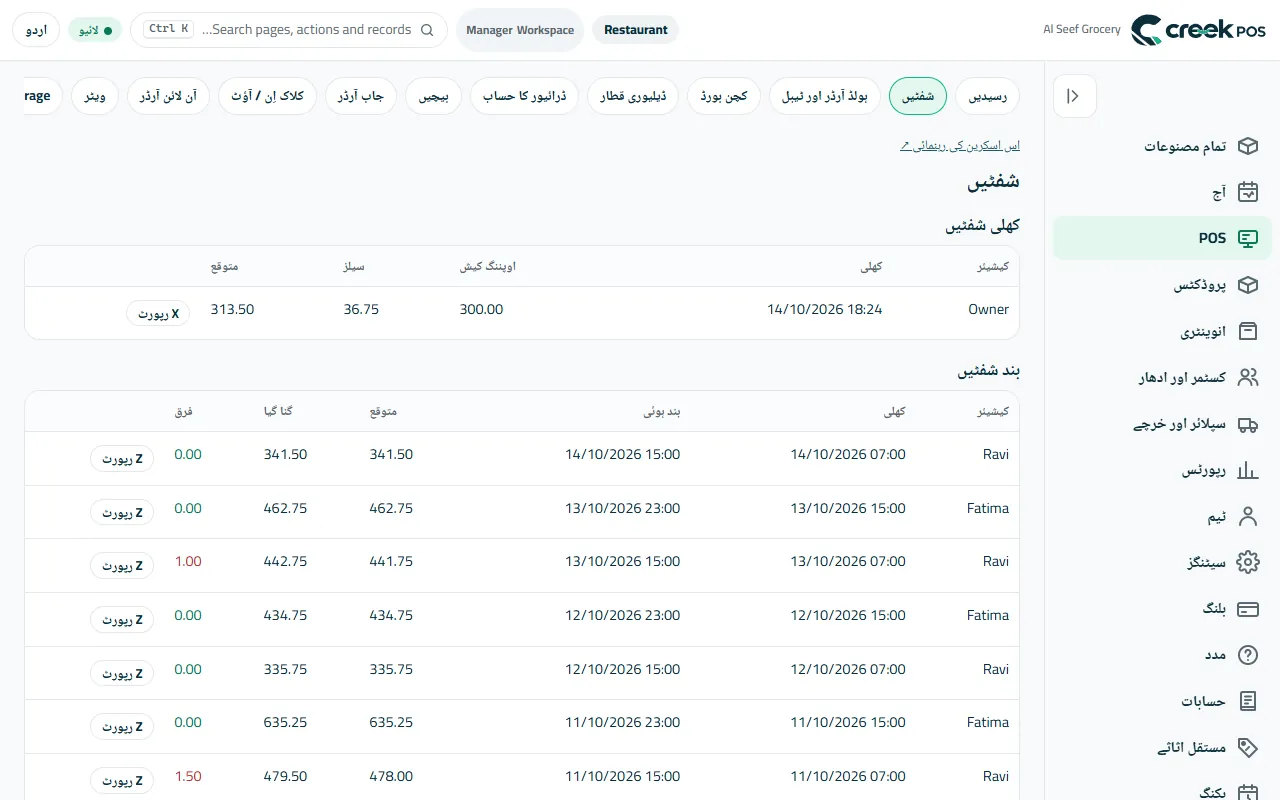
Task: Switch to the رسیدیں tab
Action: (x=988, y=96)
